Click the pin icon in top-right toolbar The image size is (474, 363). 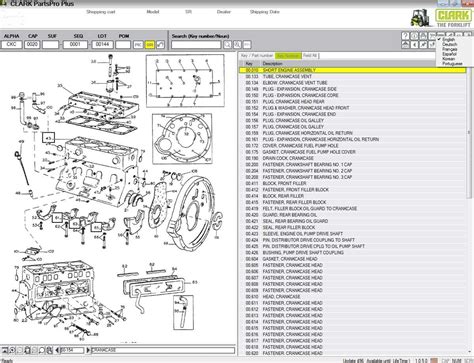pyautogui.click(x=423, y=45)
